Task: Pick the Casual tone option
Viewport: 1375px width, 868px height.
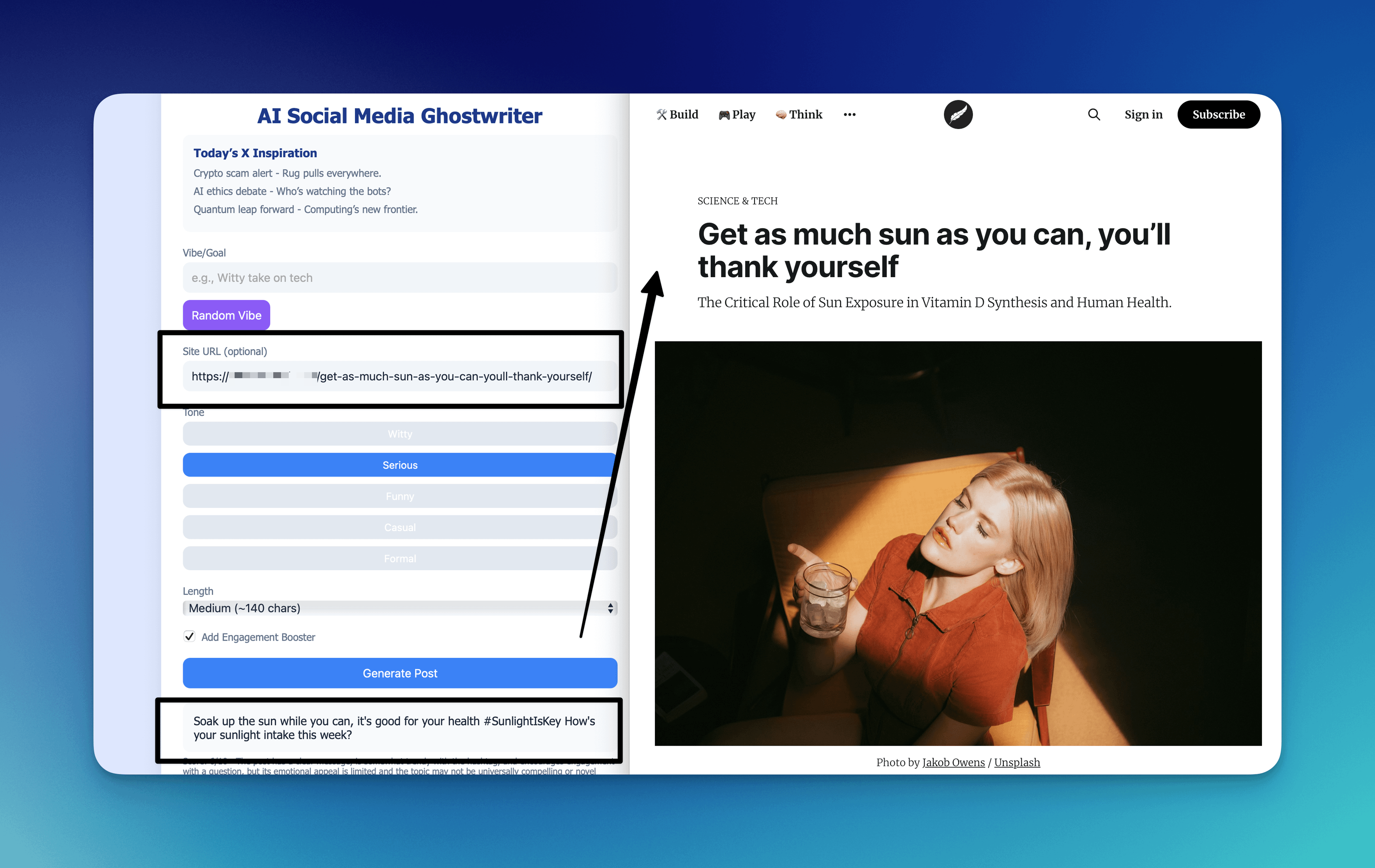Action: pos(400,527)
